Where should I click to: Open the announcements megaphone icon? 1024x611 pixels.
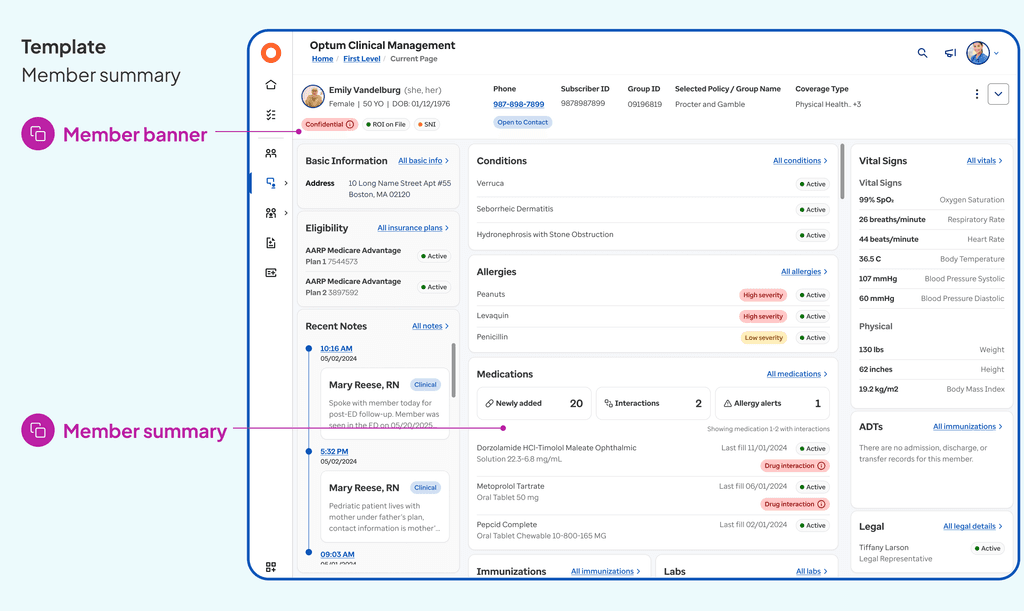(x=950, y=53)
